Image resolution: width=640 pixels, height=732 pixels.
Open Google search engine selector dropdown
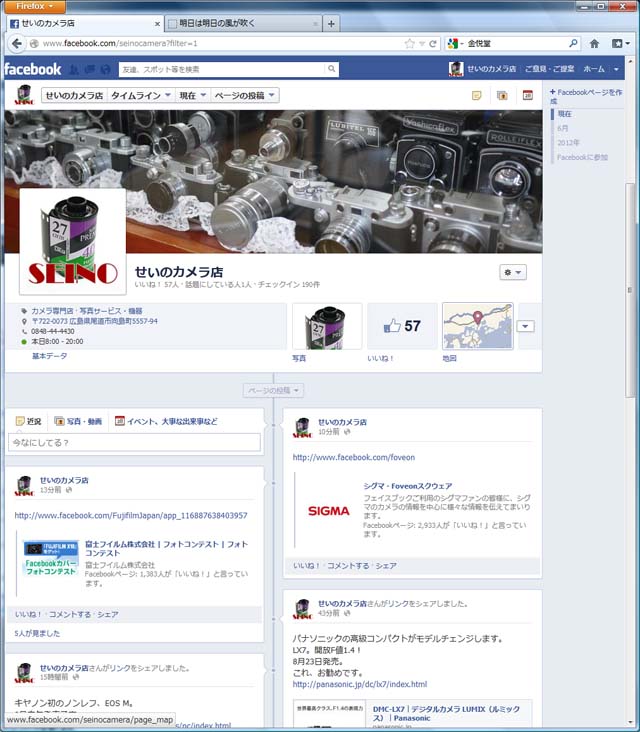[x=456, y=43]
